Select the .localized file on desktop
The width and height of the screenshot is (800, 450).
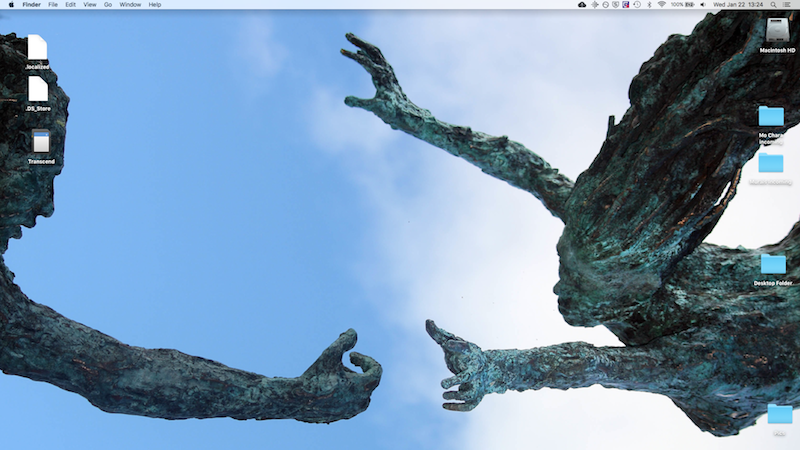pyautogui.click(x=38, y=48)
